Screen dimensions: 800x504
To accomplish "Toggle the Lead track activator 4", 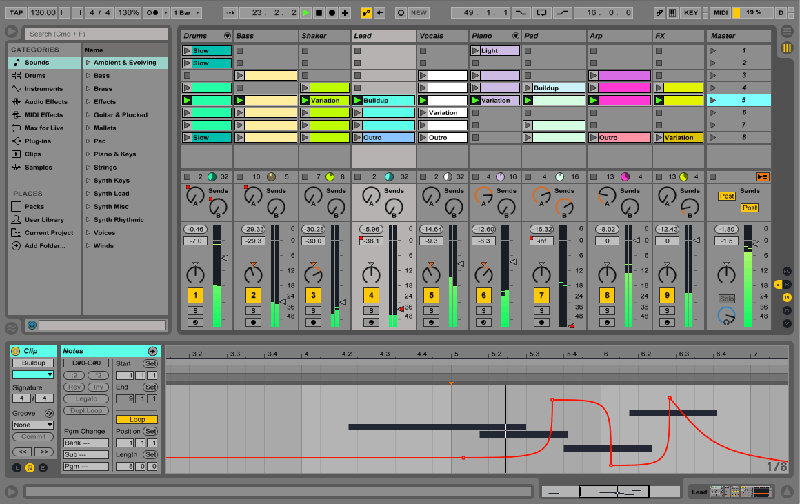I will [x=371, y=295].
